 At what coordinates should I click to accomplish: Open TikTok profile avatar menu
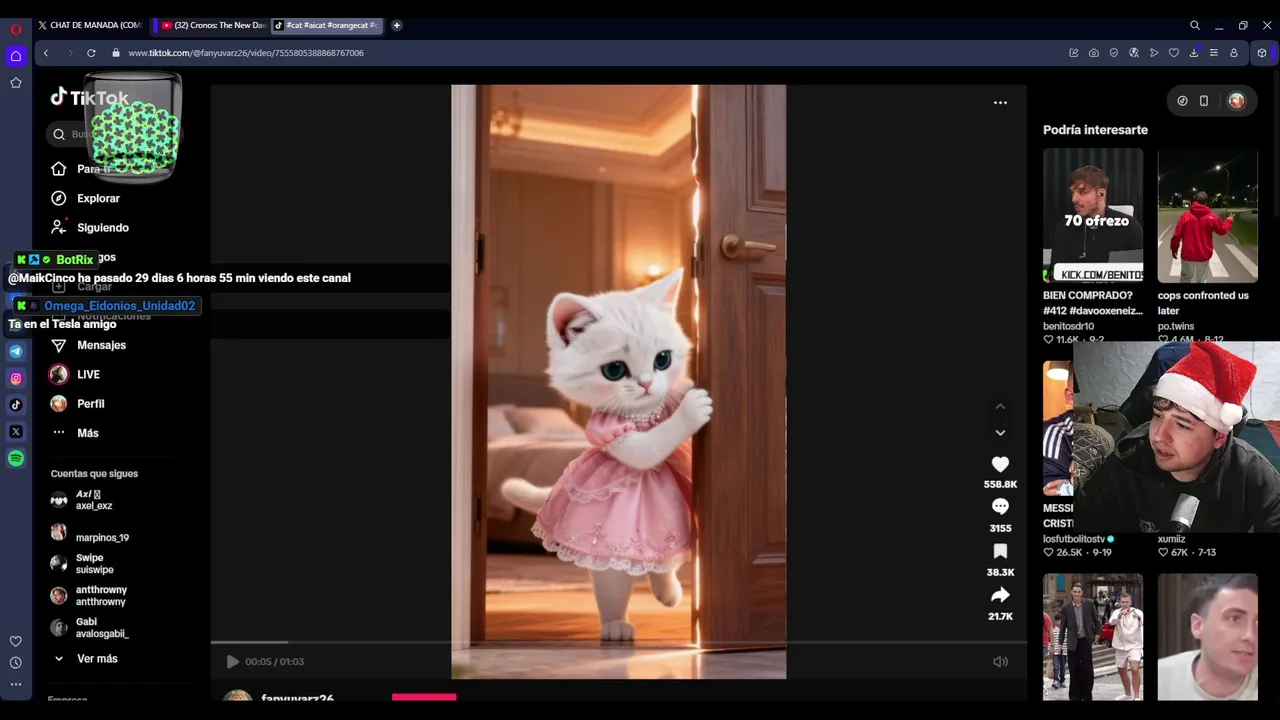(x=1237, y=101)
